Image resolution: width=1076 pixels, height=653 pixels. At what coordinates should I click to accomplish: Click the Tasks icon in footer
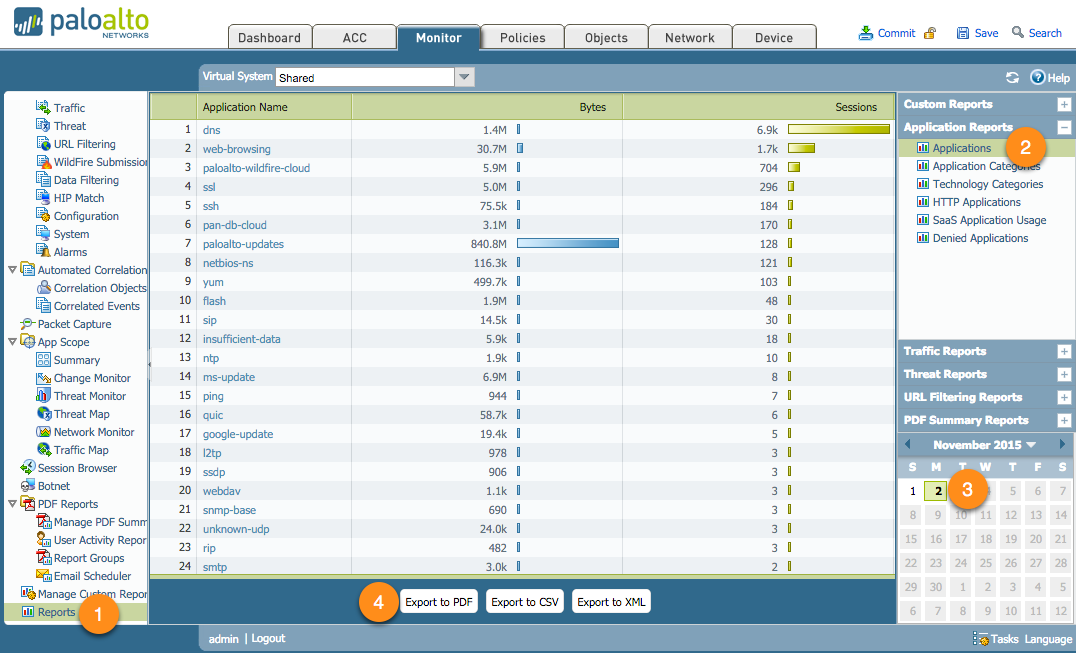(x=981, y=638)
